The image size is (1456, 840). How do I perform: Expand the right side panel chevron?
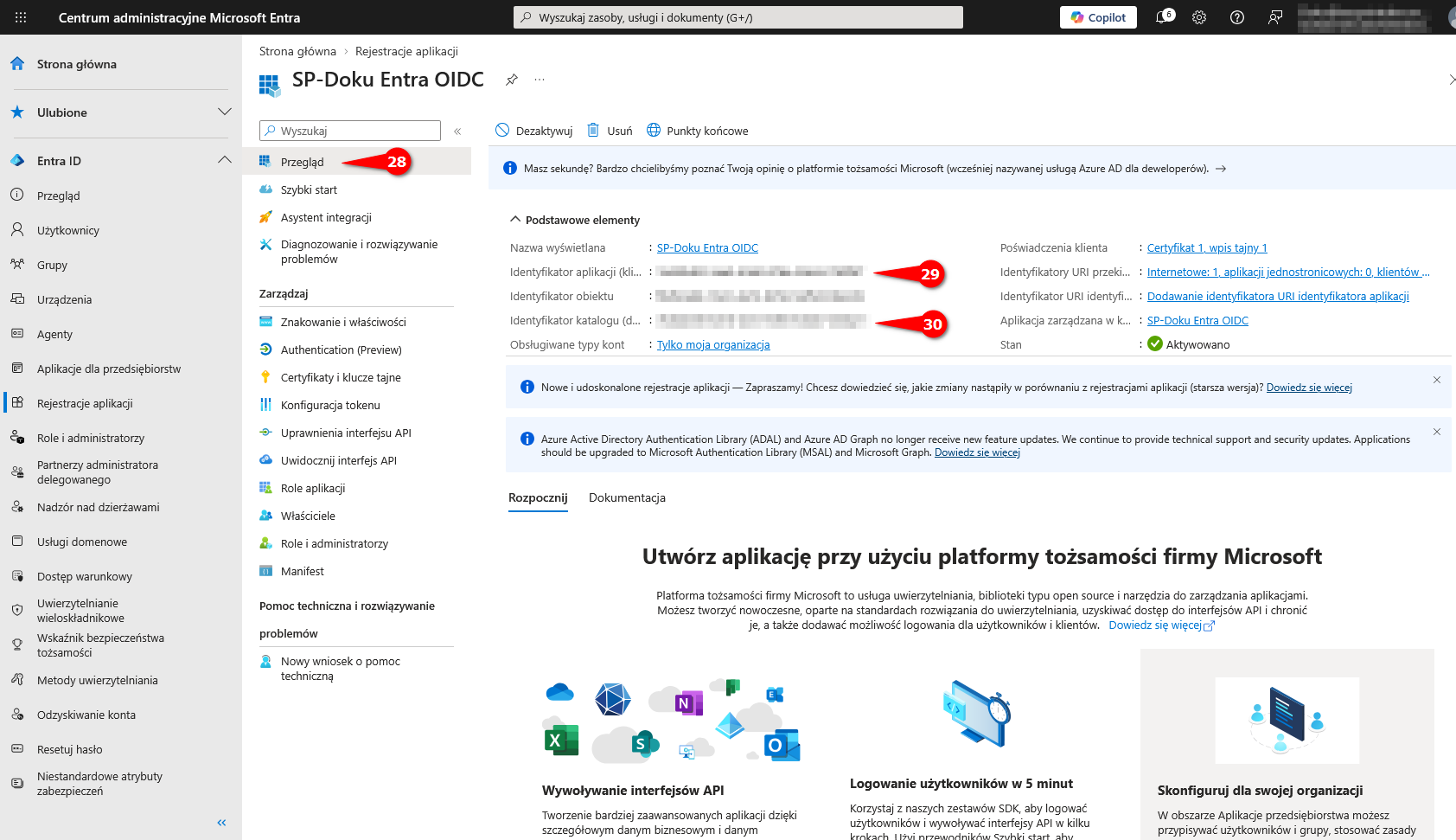point(1451,80)
